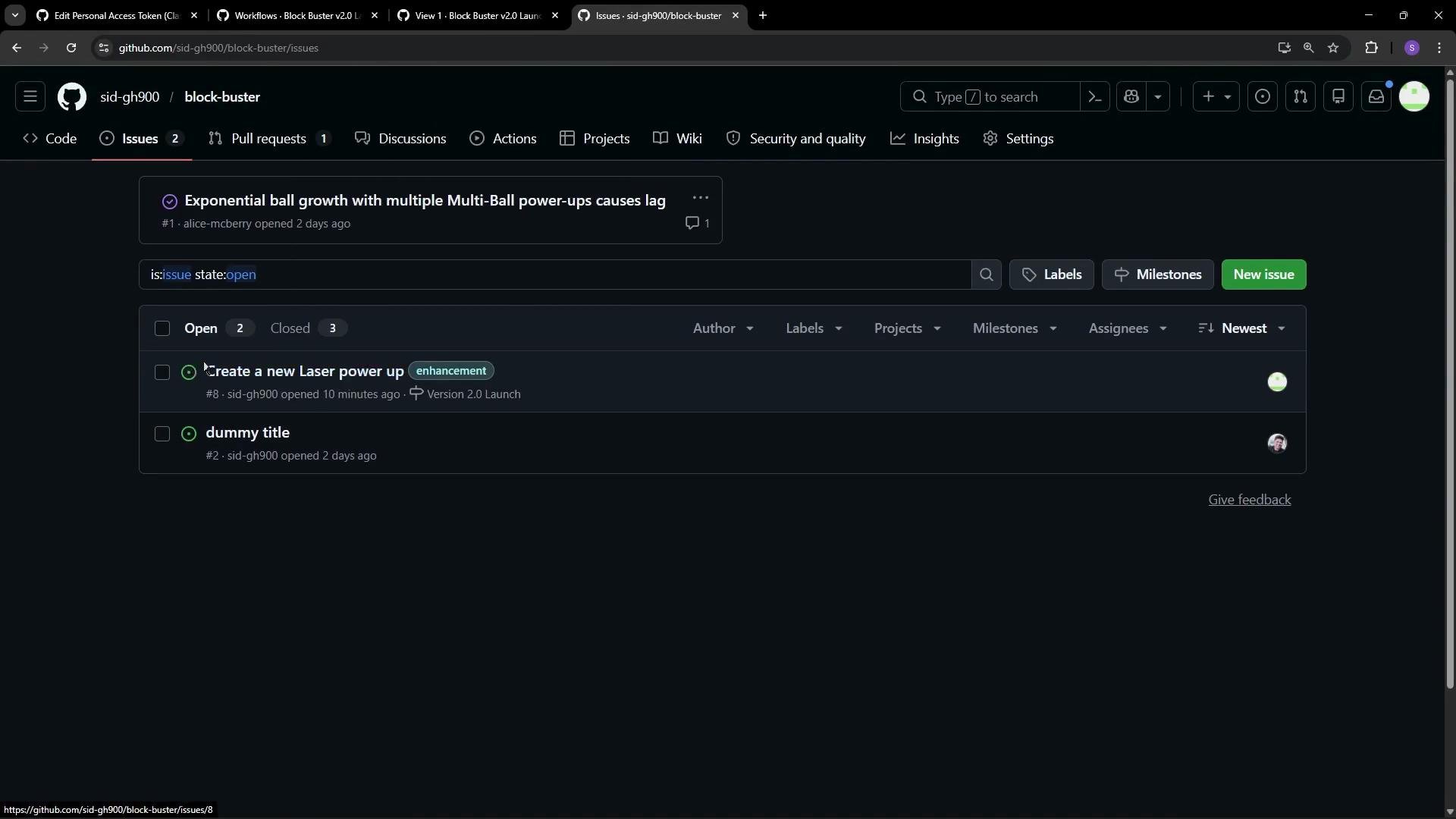View your pull requests header icon
This screenshot has height=819, width=1456.
[1301, 97]
